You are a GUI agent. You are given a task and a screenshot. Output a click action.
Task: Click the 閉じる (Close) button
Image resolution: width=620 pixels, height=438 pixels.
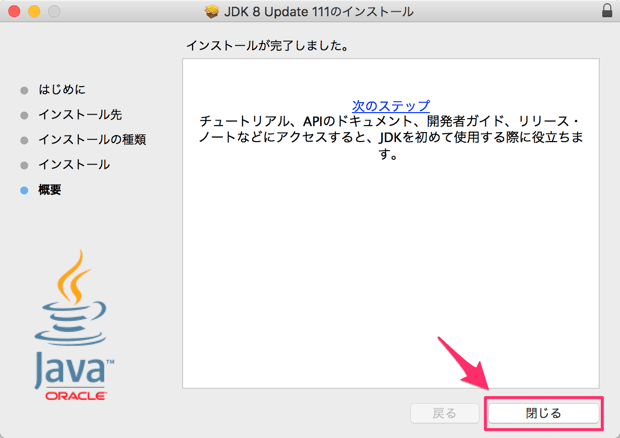click(544, 413)
